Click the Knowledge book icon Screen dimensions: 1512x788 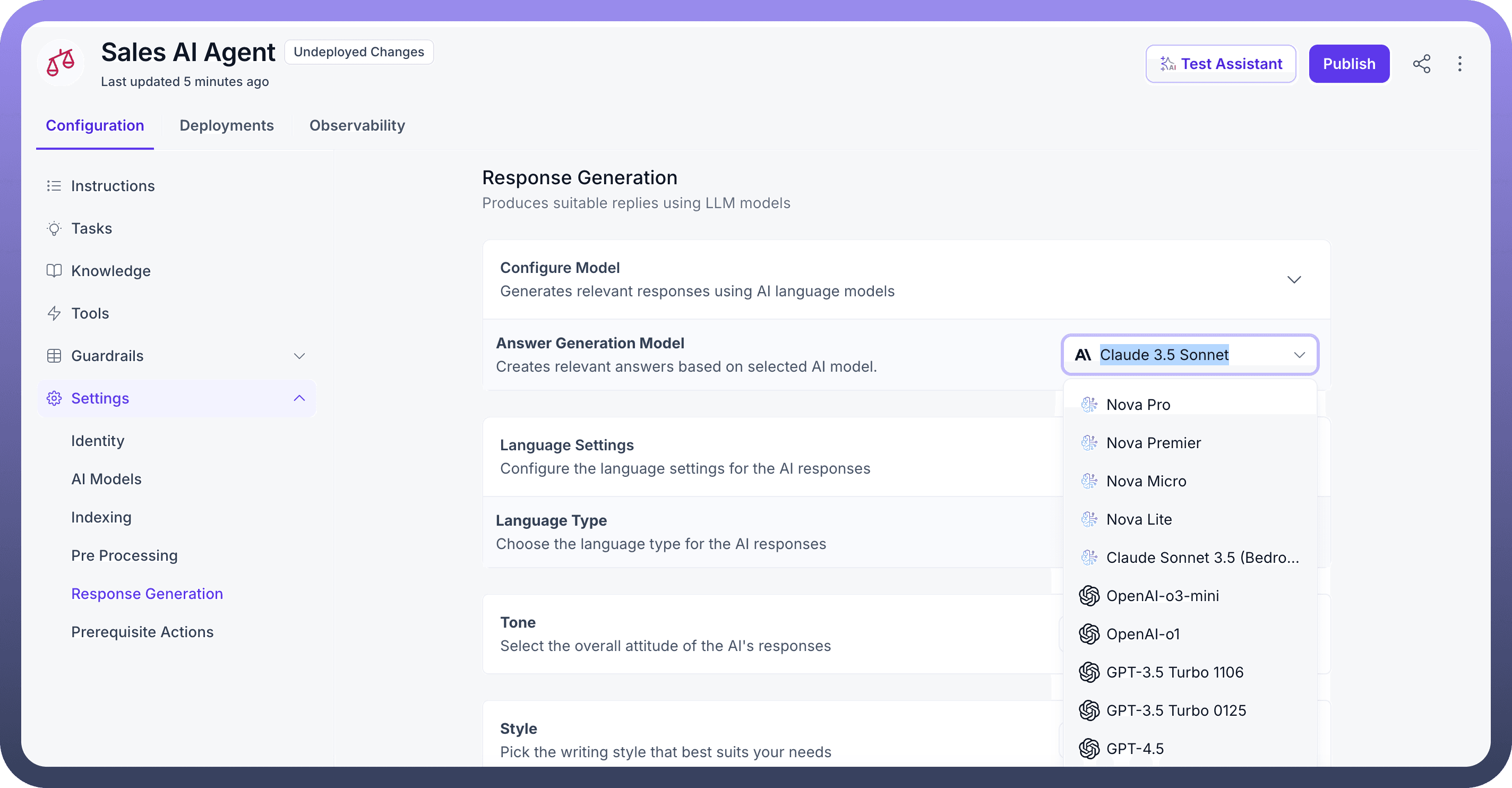[x=54, y=271]
